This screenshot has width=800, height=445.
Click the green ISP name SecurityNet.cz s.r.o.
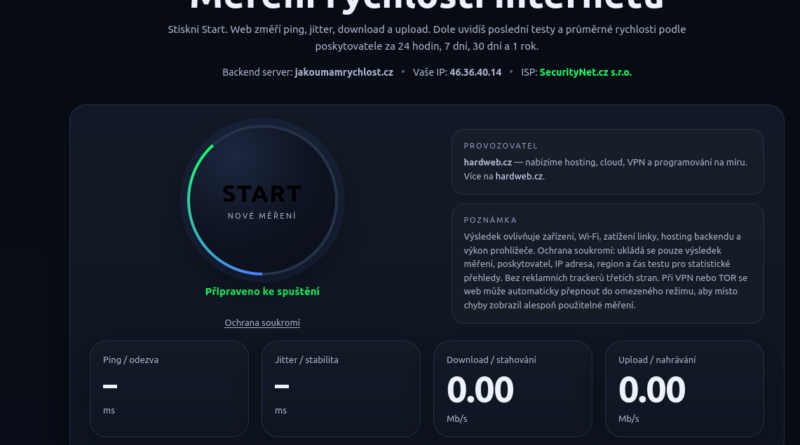(585, 72)
